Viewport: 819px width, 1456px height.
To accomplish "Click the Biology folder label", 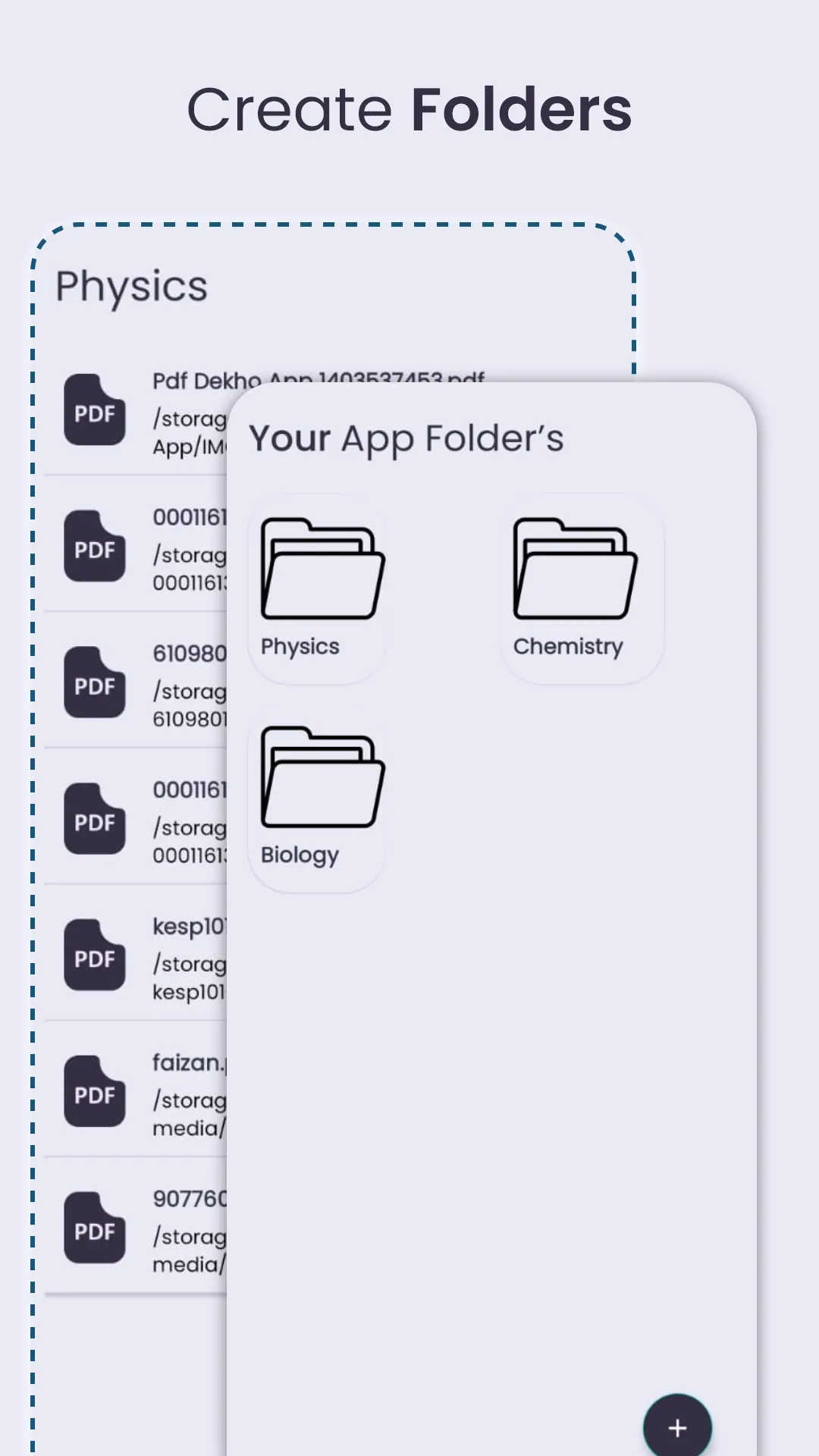I will pos(300,855).
